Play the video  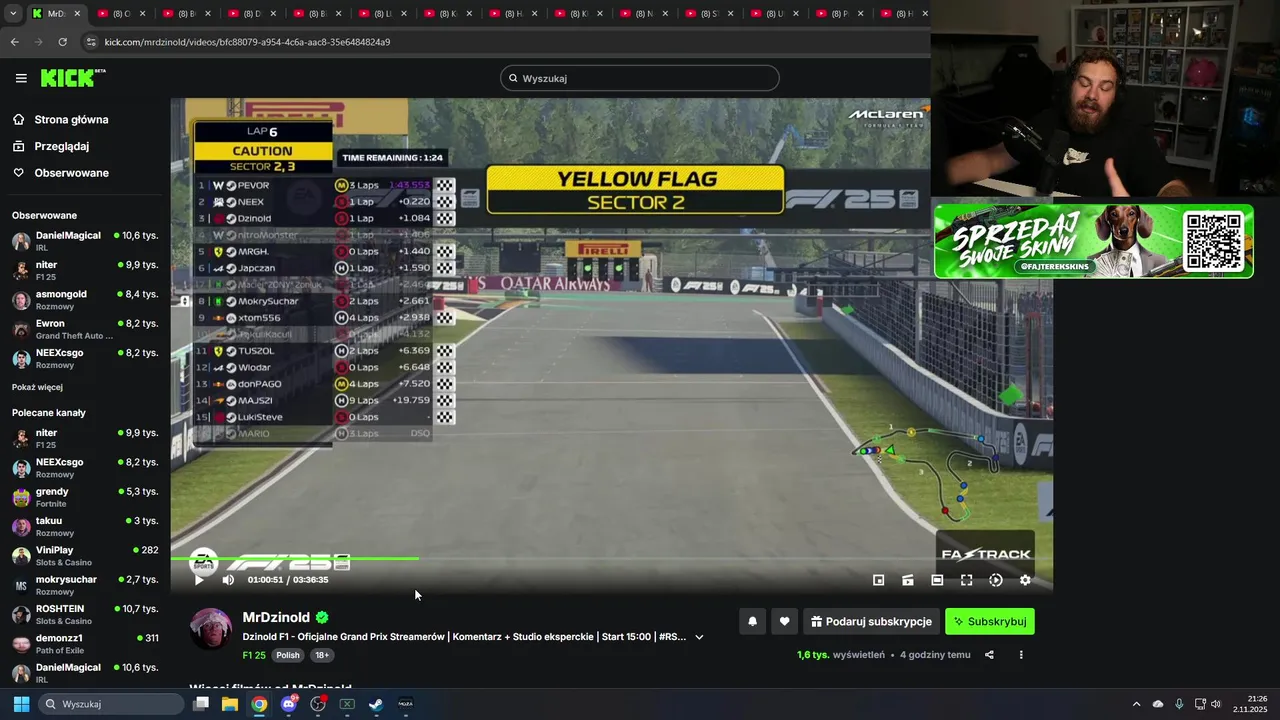point(199,580)
